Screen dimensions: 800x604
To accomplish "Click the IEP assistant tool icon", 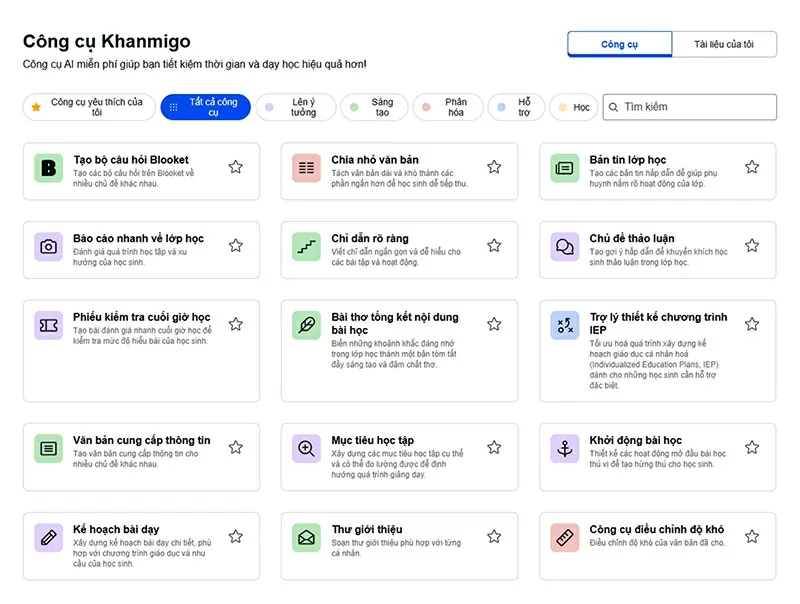I will (564, 325).
